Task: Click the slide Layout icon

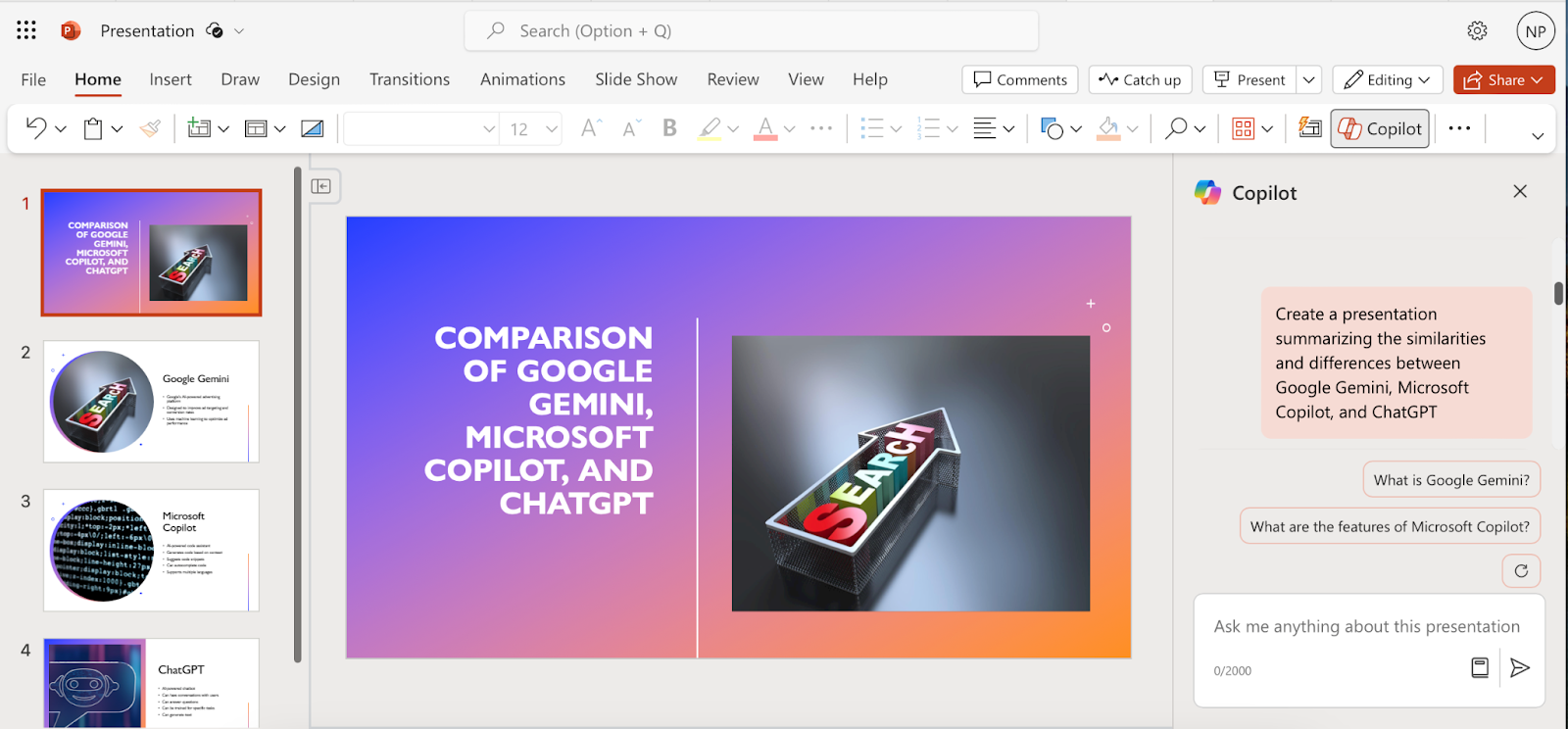Action: pos(256,128)
